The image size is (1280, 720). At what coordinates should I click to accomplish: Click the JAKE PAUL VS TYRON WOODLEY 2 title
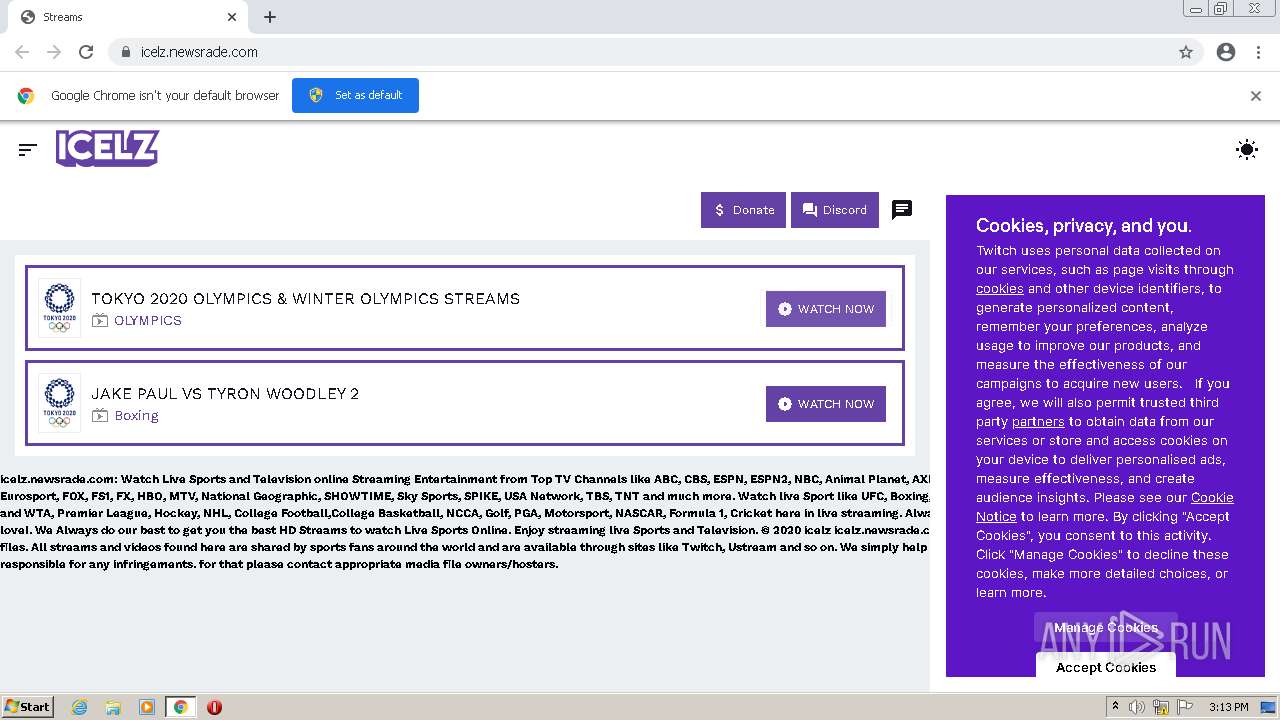(x=225, y=393)
